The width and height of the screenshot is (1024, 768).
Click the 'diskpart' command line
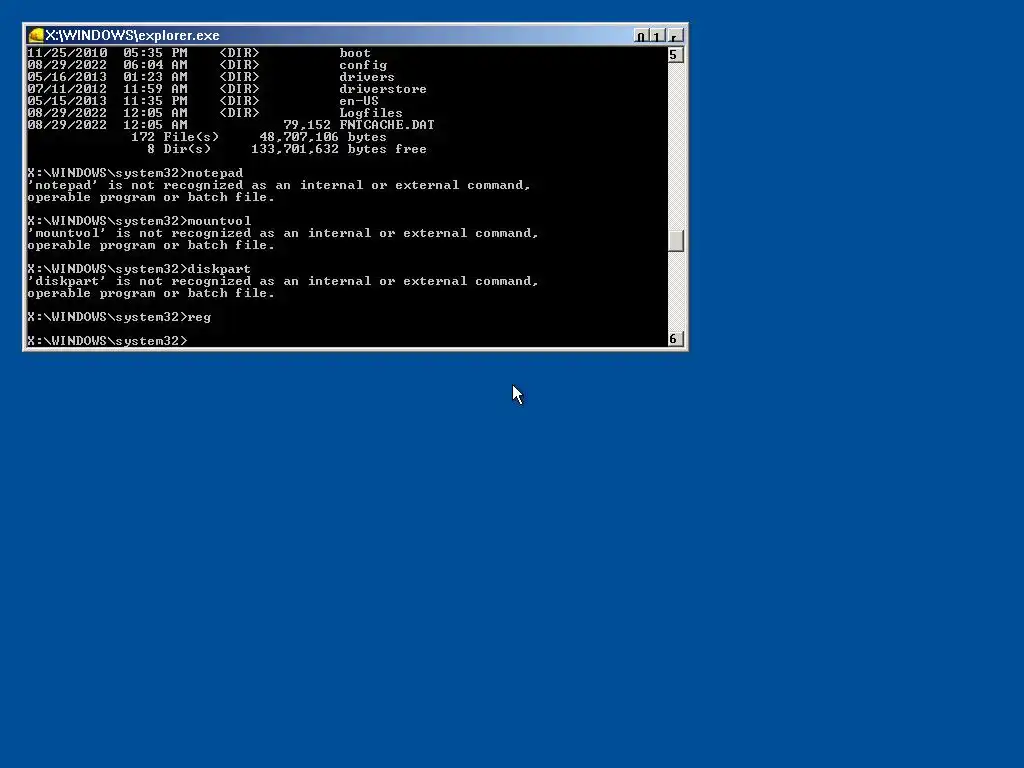point(139,269)
